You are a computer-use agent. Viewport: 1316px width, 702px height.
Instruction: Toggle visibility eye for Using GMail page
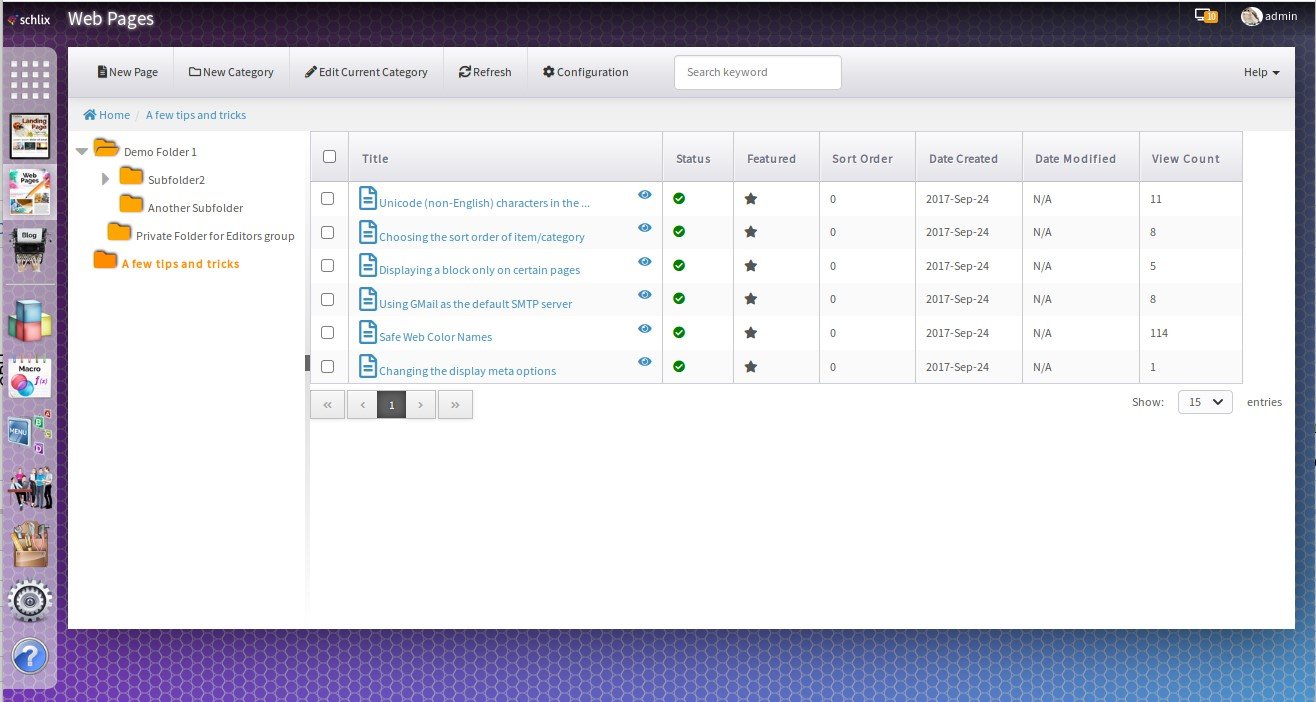tap(645, 294)
